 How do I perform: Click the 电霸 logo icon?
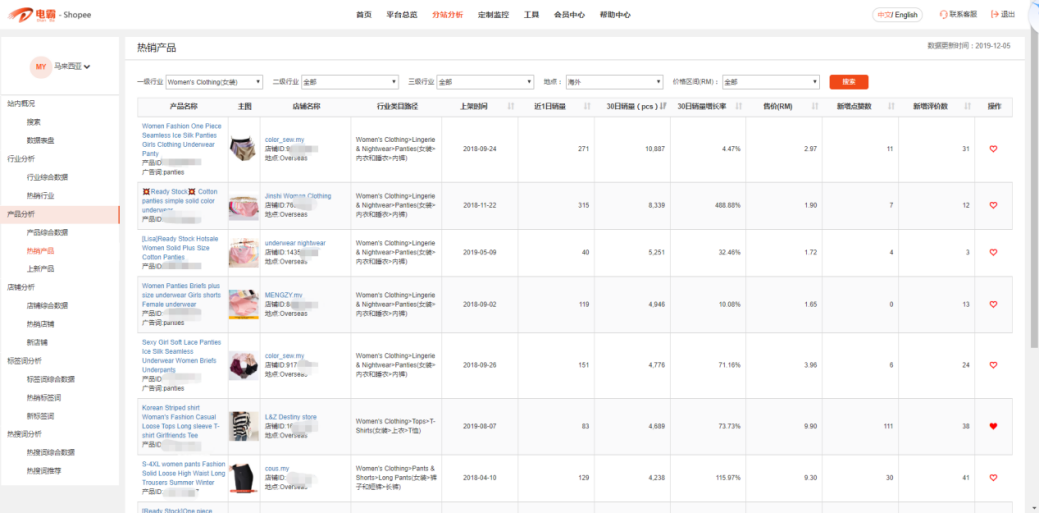[x=20, y=14]
